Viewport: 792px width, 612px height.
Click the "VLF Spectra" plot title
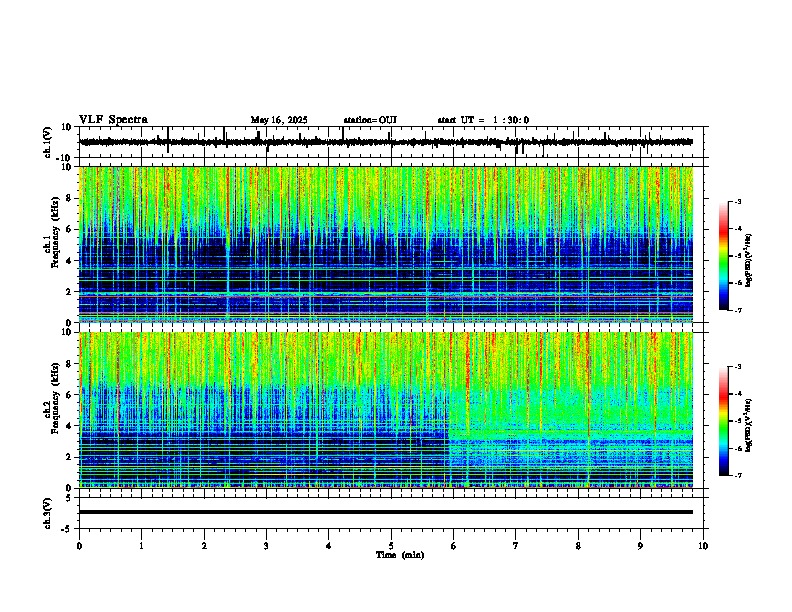click(x=113, y=120)
